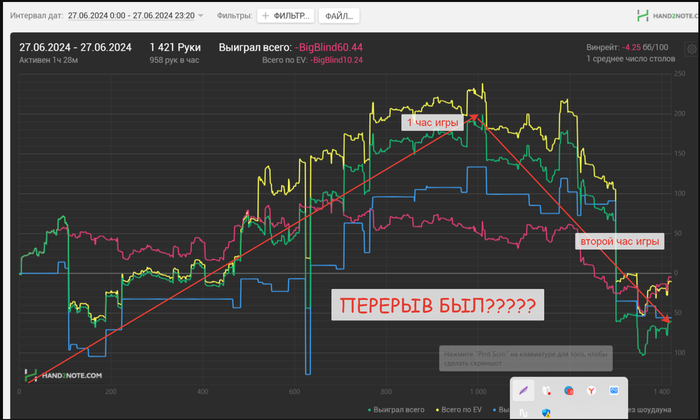Click the Фильтры label
The width and height of the screenshot is (700, 420).
234,16
